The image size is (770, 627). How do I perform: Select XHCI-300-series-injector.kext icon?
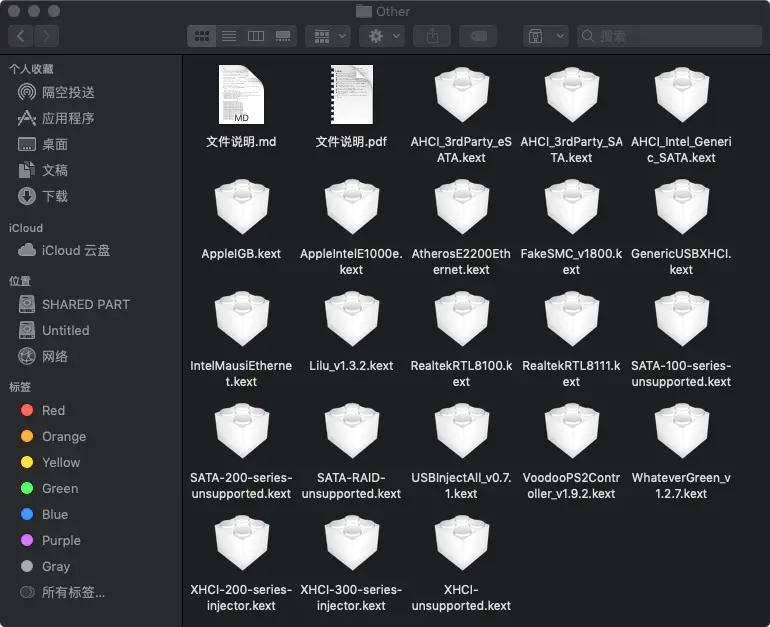[352, 543]
